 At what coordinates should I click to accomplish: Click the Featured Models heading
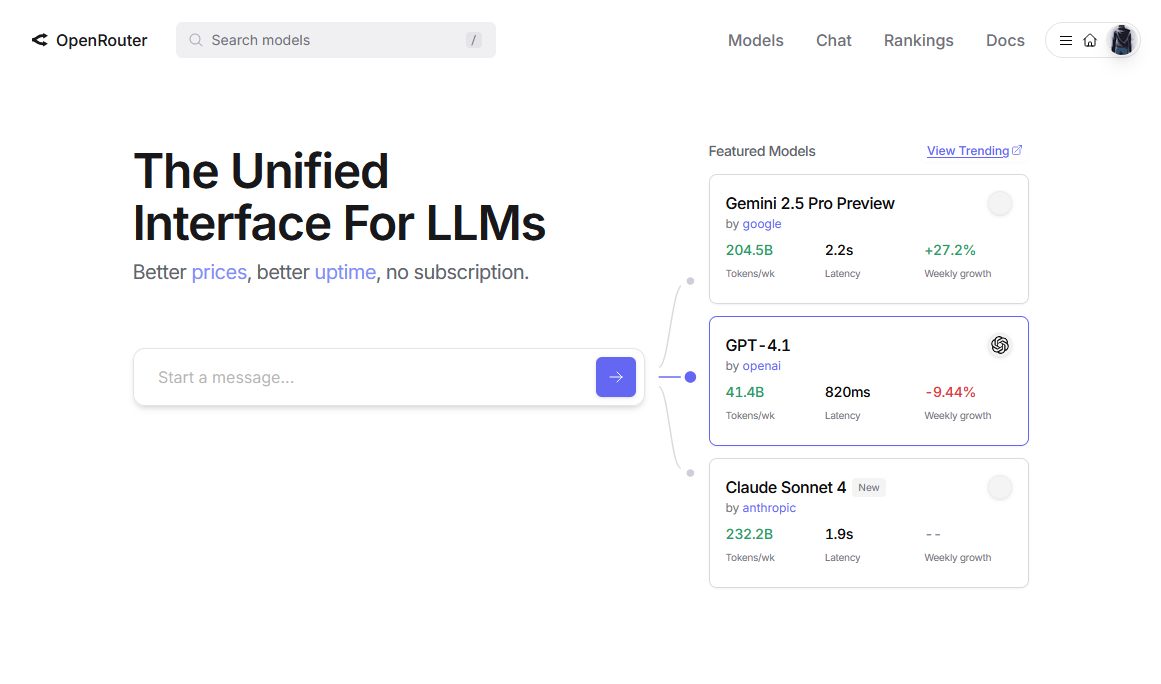tap(762, 151)
